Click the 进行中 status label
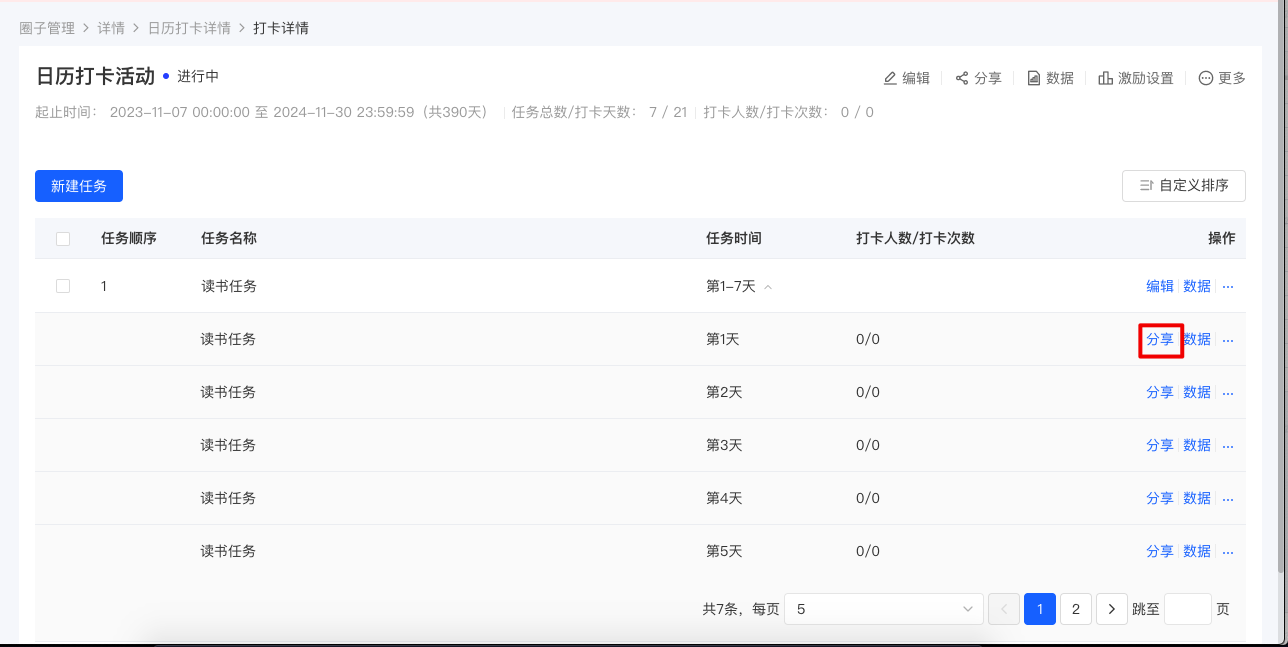This screenshot has height=647, width=1288. 198,77
